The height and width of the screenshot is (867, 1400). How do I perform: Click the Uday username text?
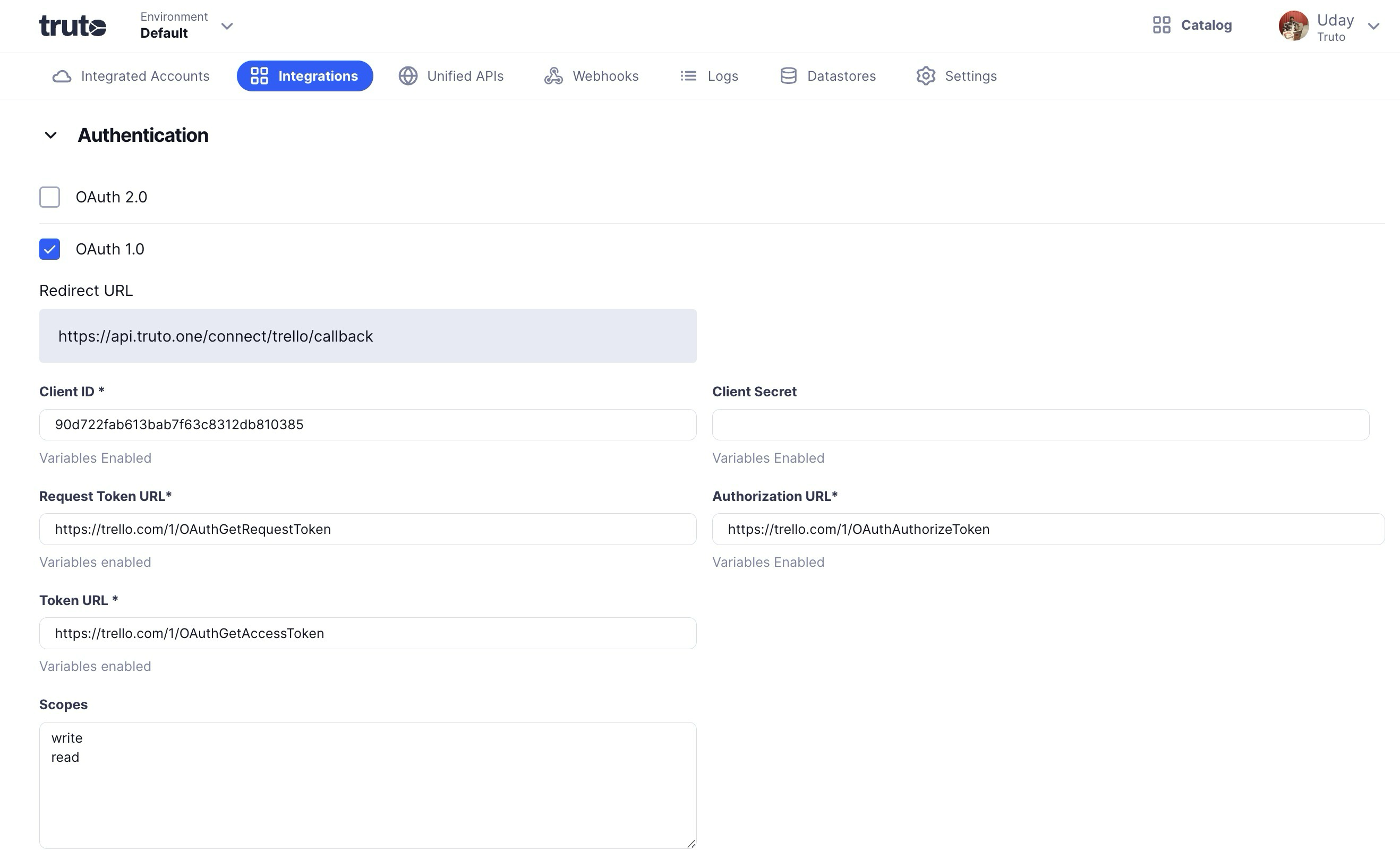[x=1335, y=20]
